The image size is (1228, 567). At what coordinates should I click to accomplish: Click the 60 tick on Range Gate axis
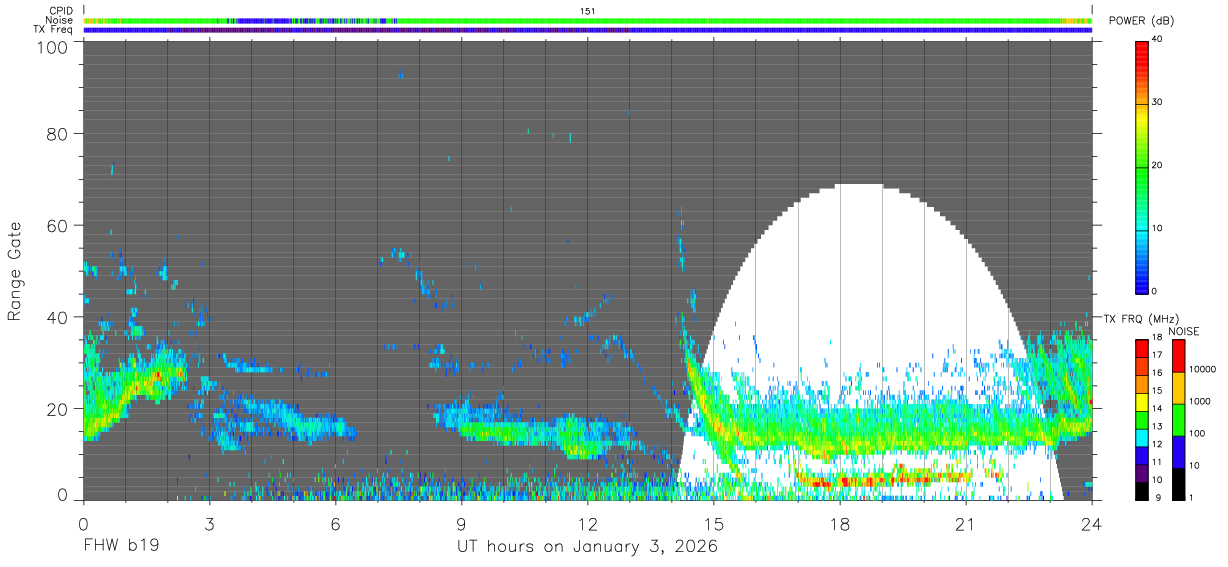58,226
